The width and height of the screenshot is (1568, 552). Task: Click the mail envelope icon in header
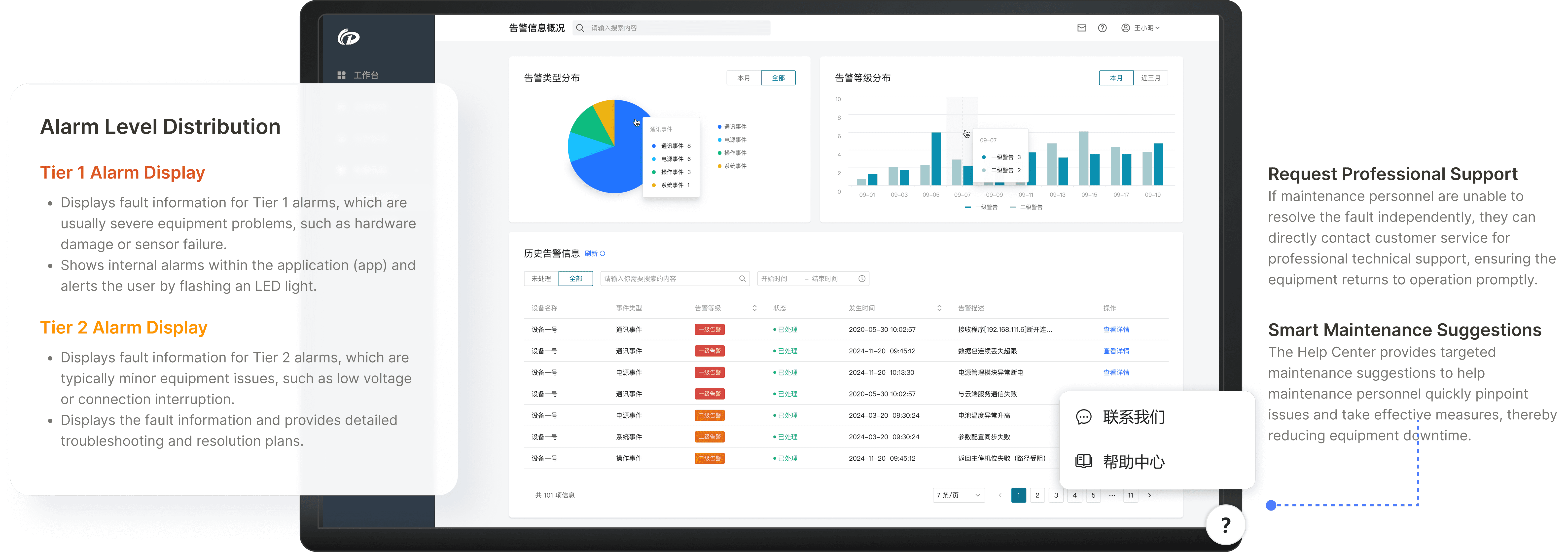(1081, 28)
